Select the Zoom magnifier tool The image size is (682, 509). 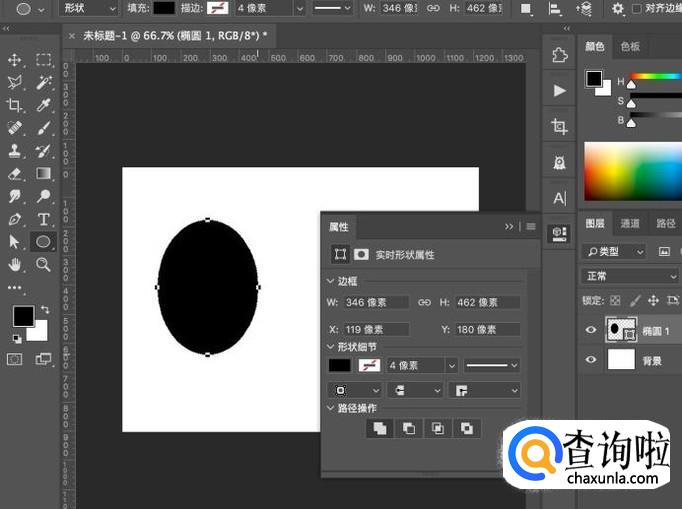(44, 264)
